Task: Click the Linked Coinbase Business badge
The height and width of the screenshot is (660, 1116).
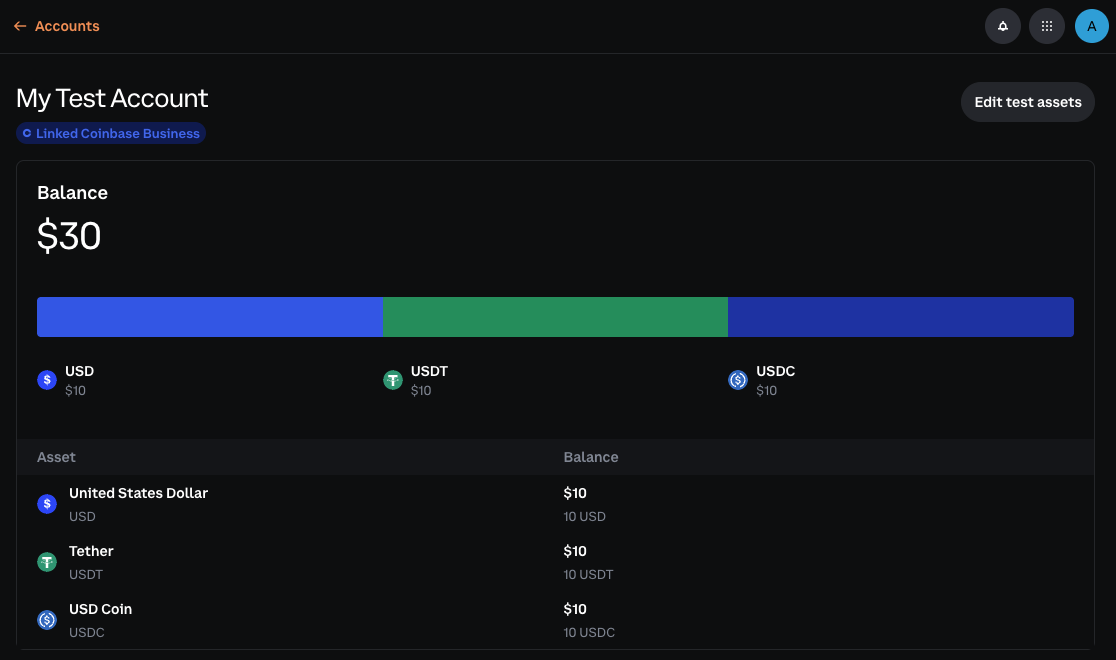Action: coord(111,133)
